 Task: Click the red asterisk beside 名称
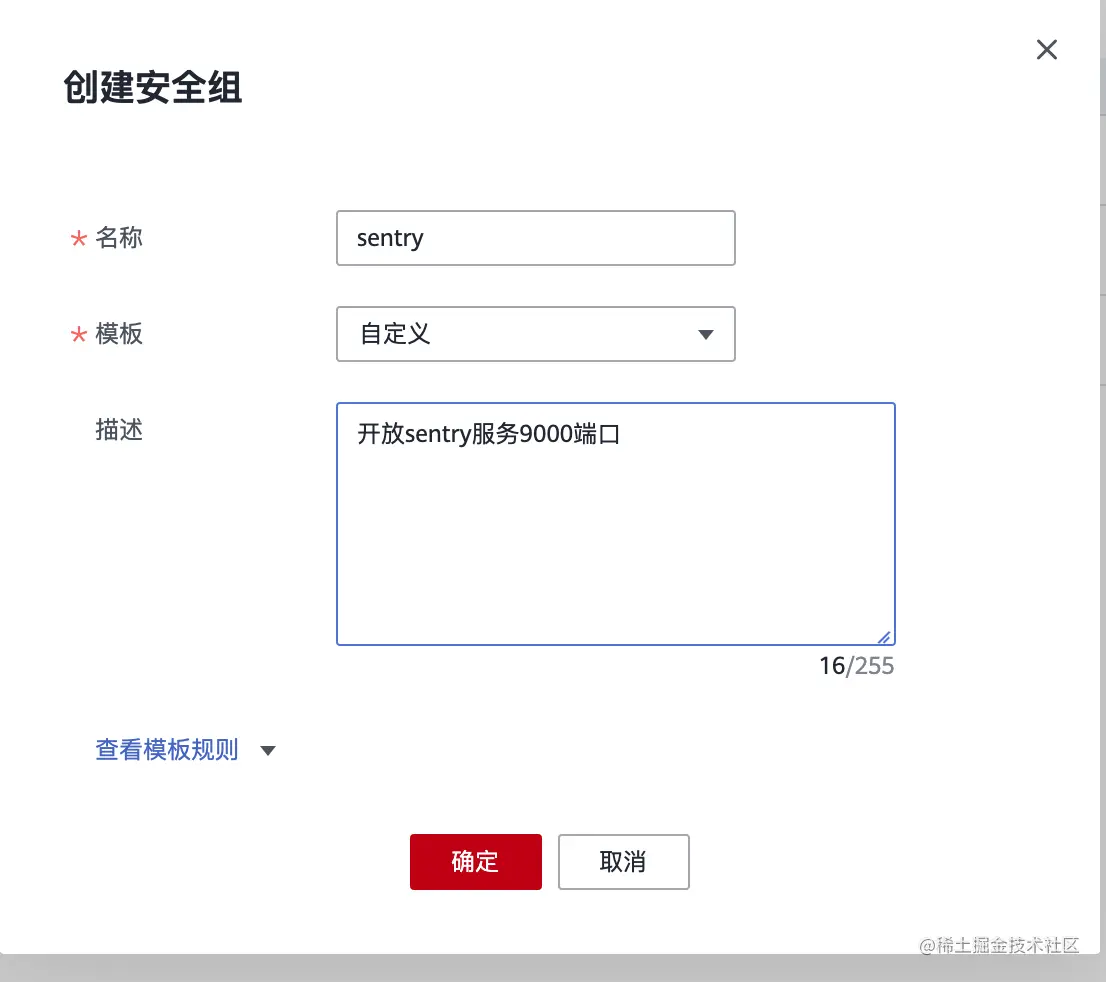[x=78, y=238]
